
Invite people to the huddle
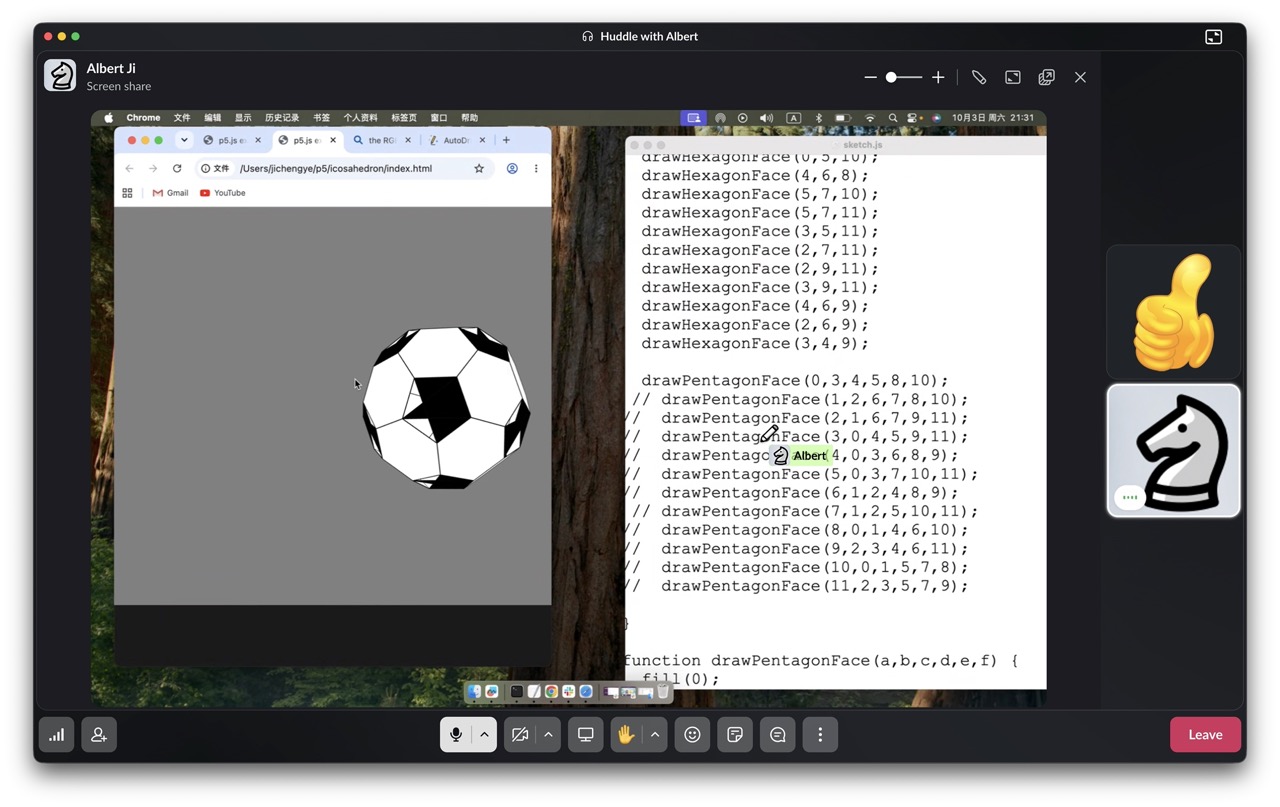tap(99, 735)
